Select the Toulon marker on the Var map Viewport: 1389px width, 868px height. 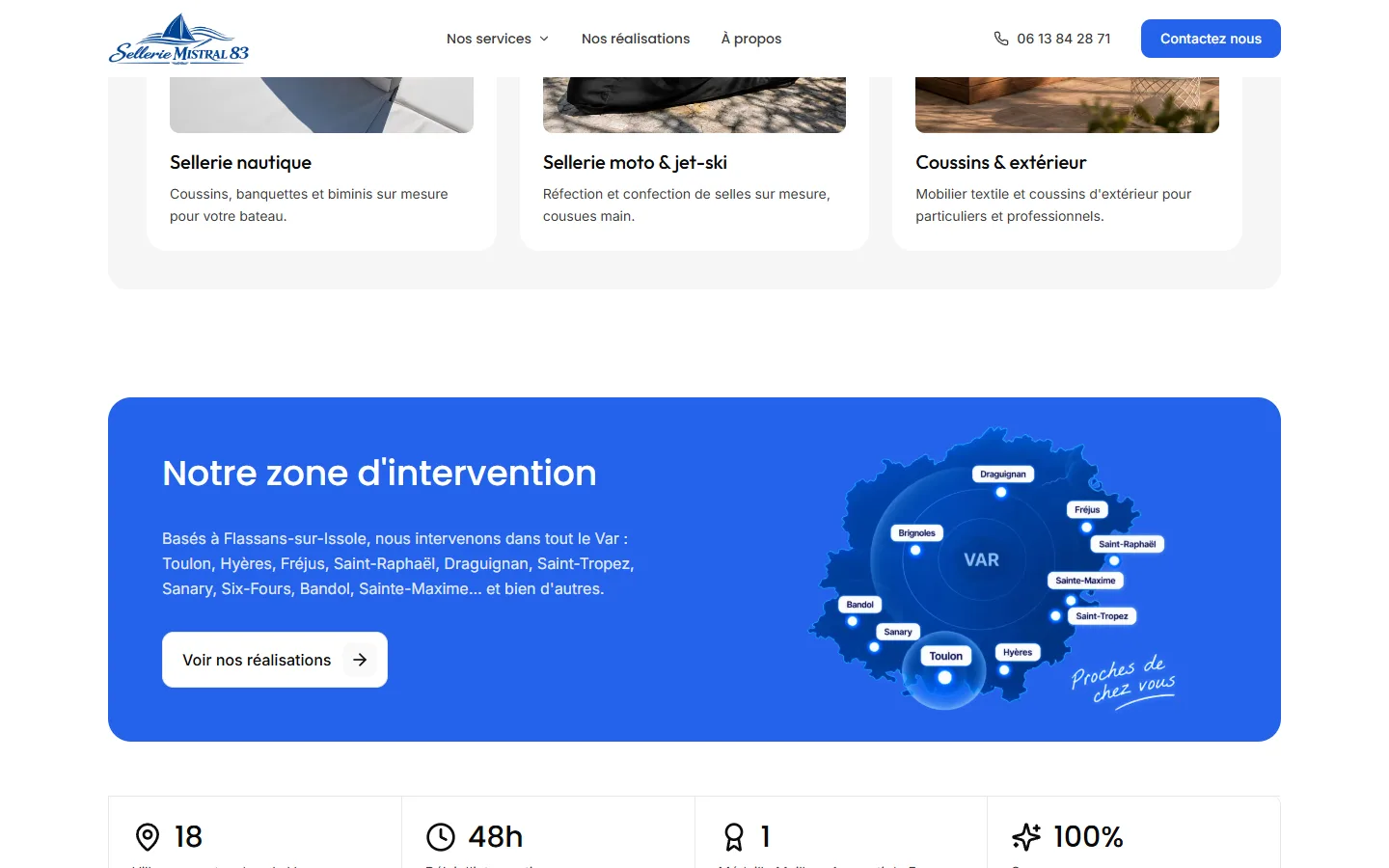(x=945, y=677)
